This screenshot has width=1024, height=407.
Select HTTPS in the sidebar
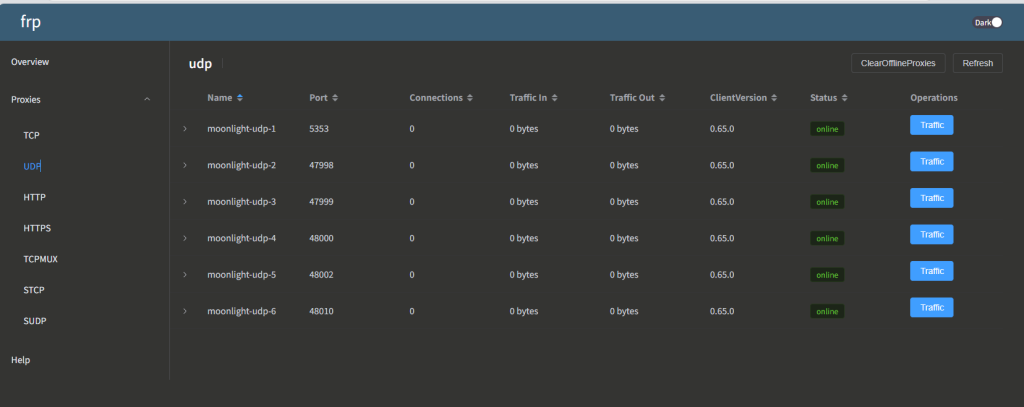(x=37, y=228)
